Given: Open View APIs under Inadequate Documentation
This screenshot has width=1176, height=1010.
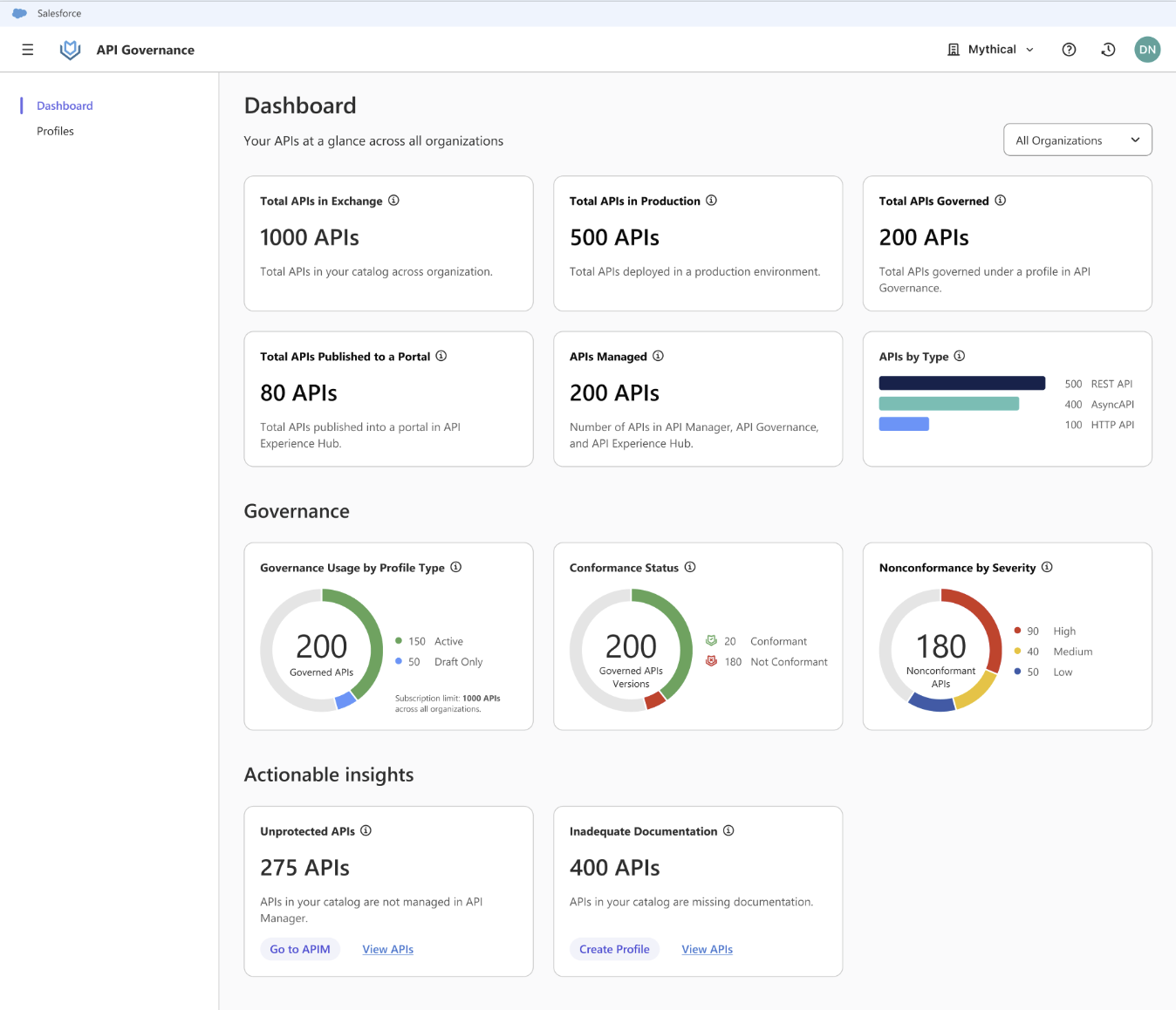Looking at the screenshot, I should pyautogui.click(x=707, y=949).
